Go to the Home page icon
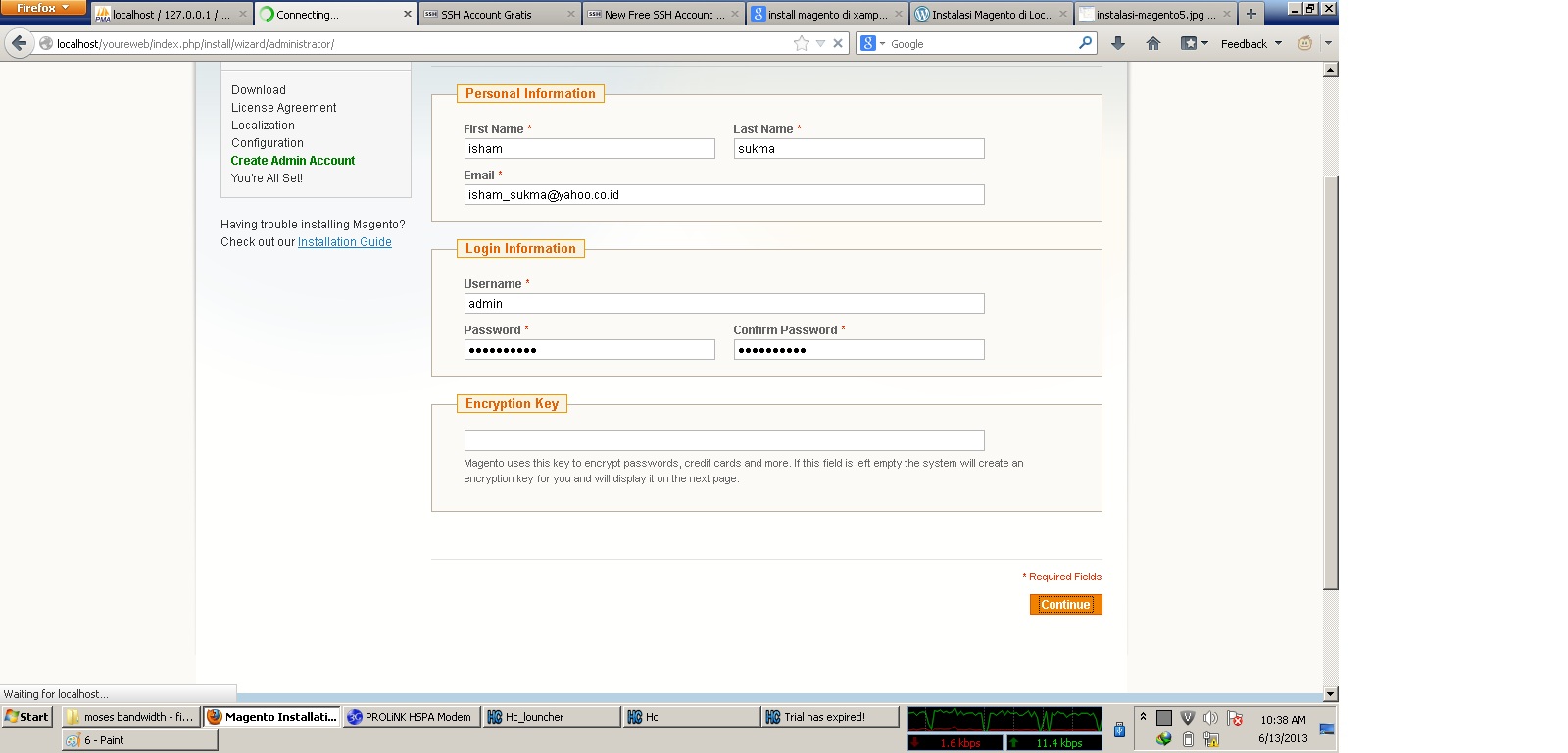Image resolution: width=1568 pixels, height=753 pixels. pyautogui.click(x=1153, y=43)
